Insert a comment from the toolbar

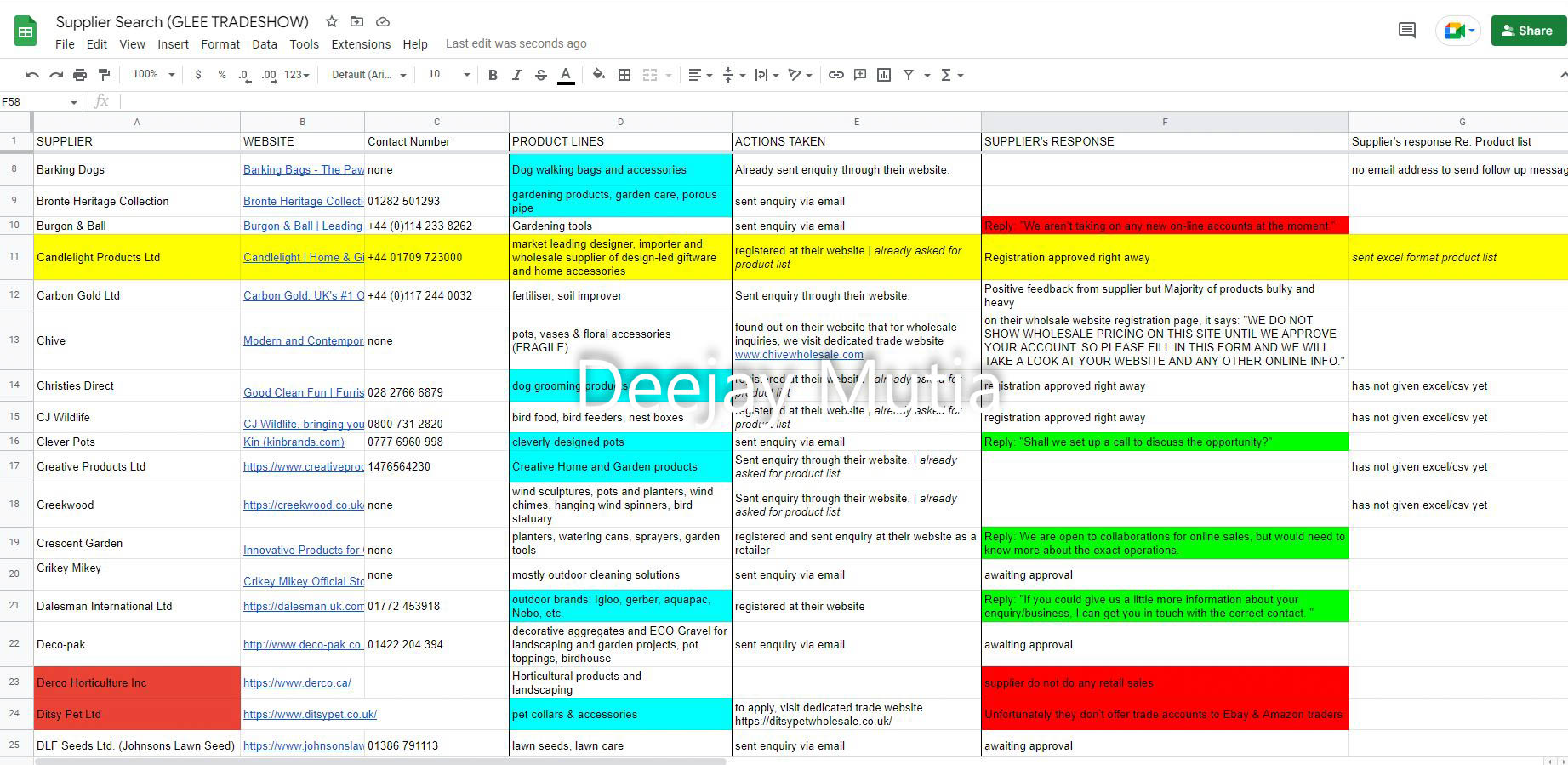(860, 75)
